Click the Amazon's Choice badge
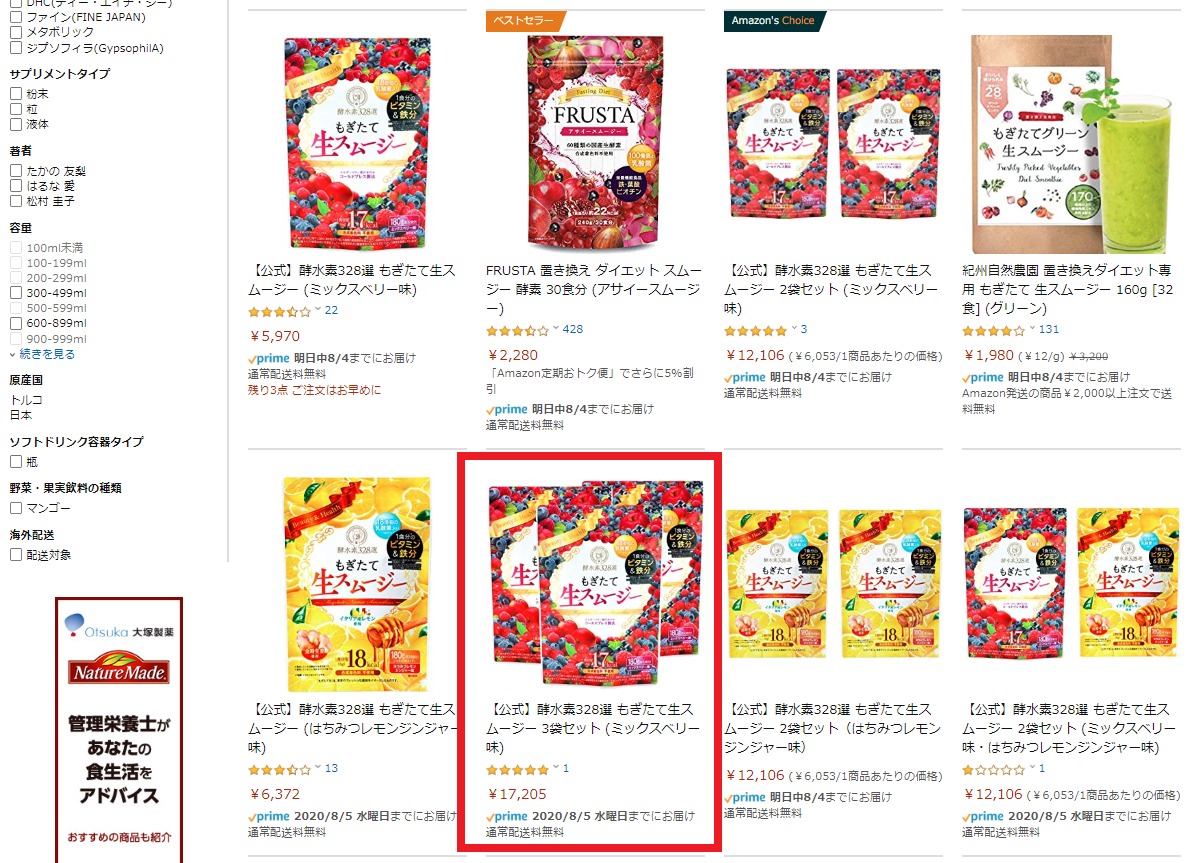The height and width of the screenshot is (863, 1202). coord(773,21)
